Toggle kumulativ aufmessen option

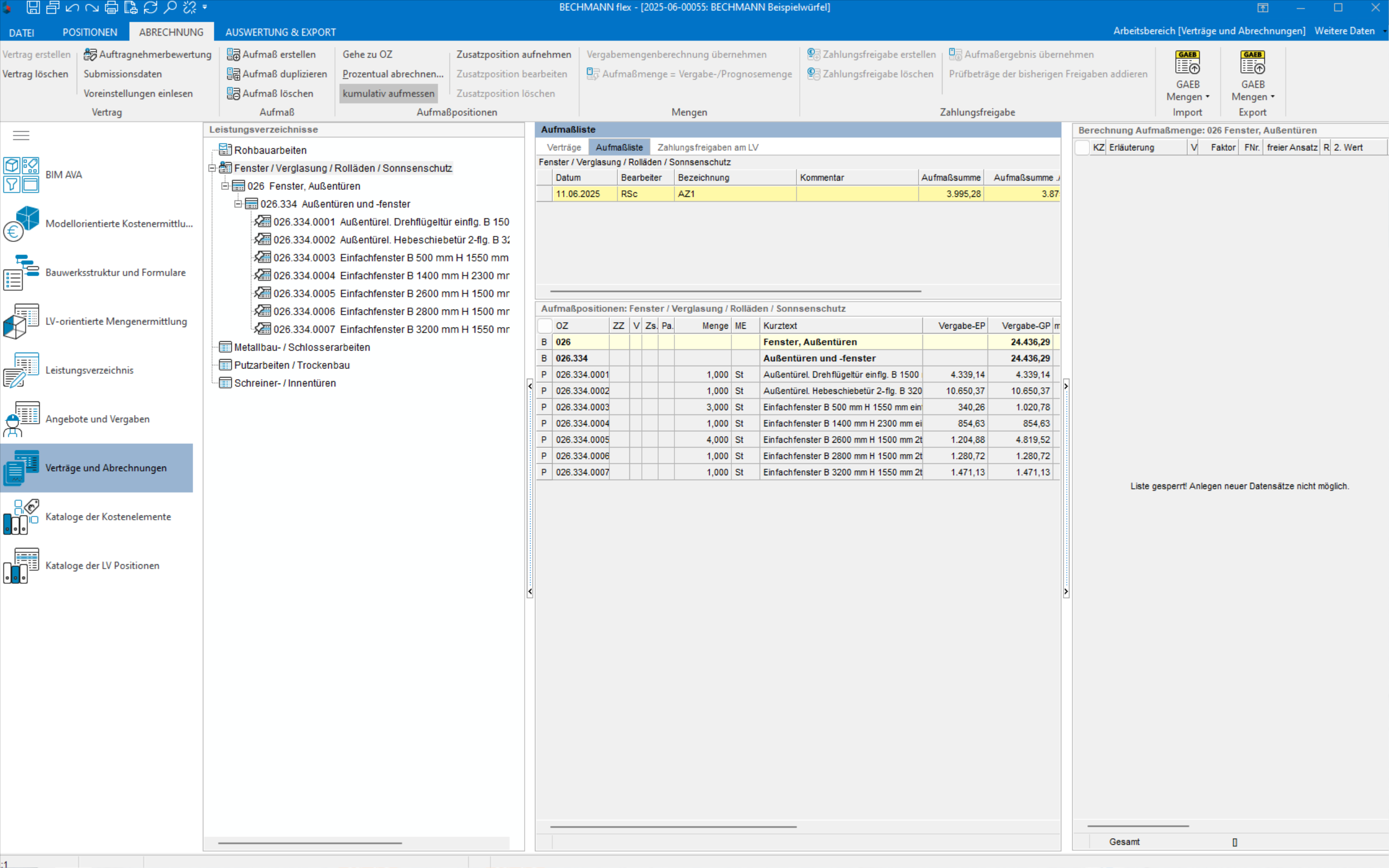click(388, 93)
